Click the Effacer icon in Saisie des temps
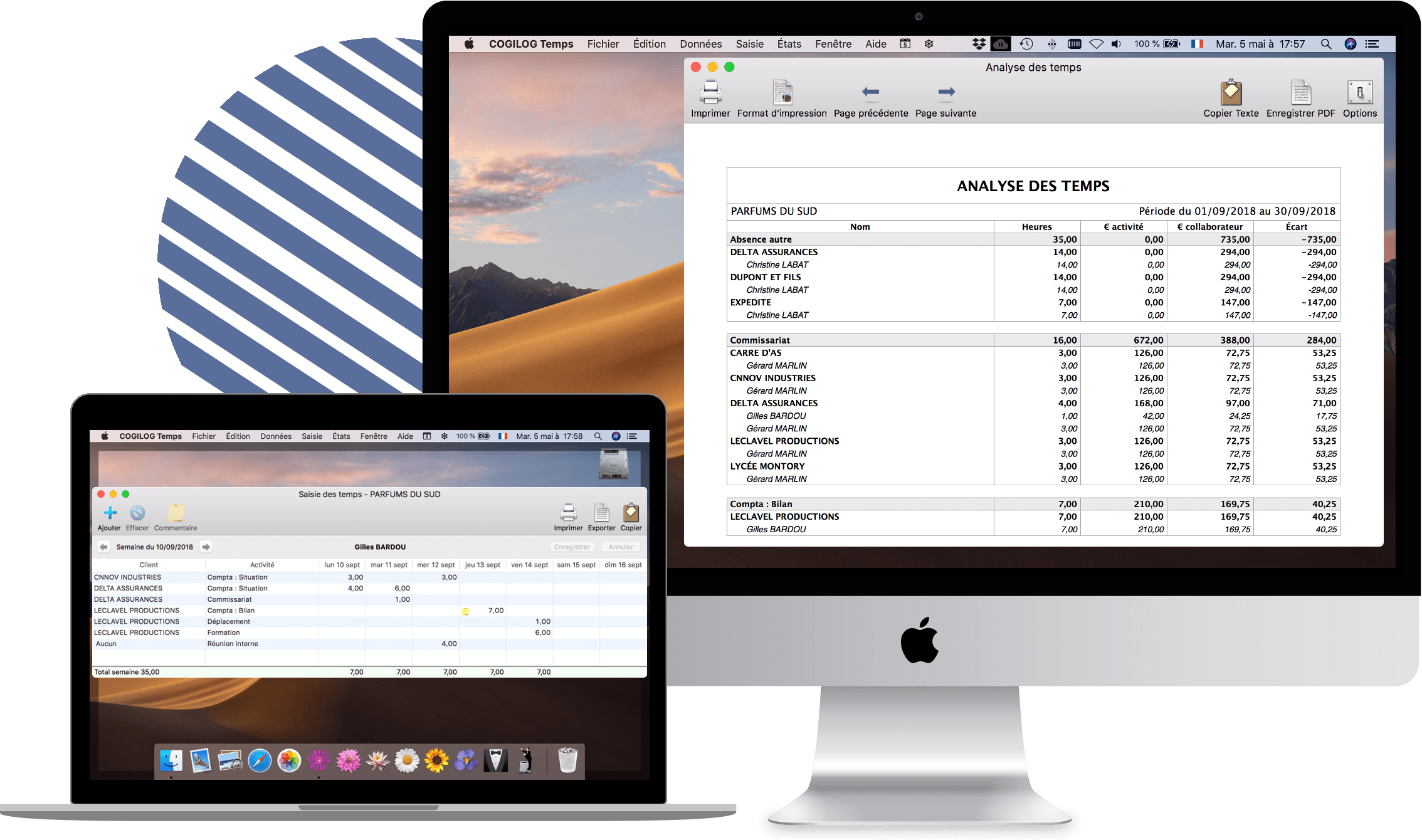Viewport: 1422px width, 840px height. (x=137, y=513)
